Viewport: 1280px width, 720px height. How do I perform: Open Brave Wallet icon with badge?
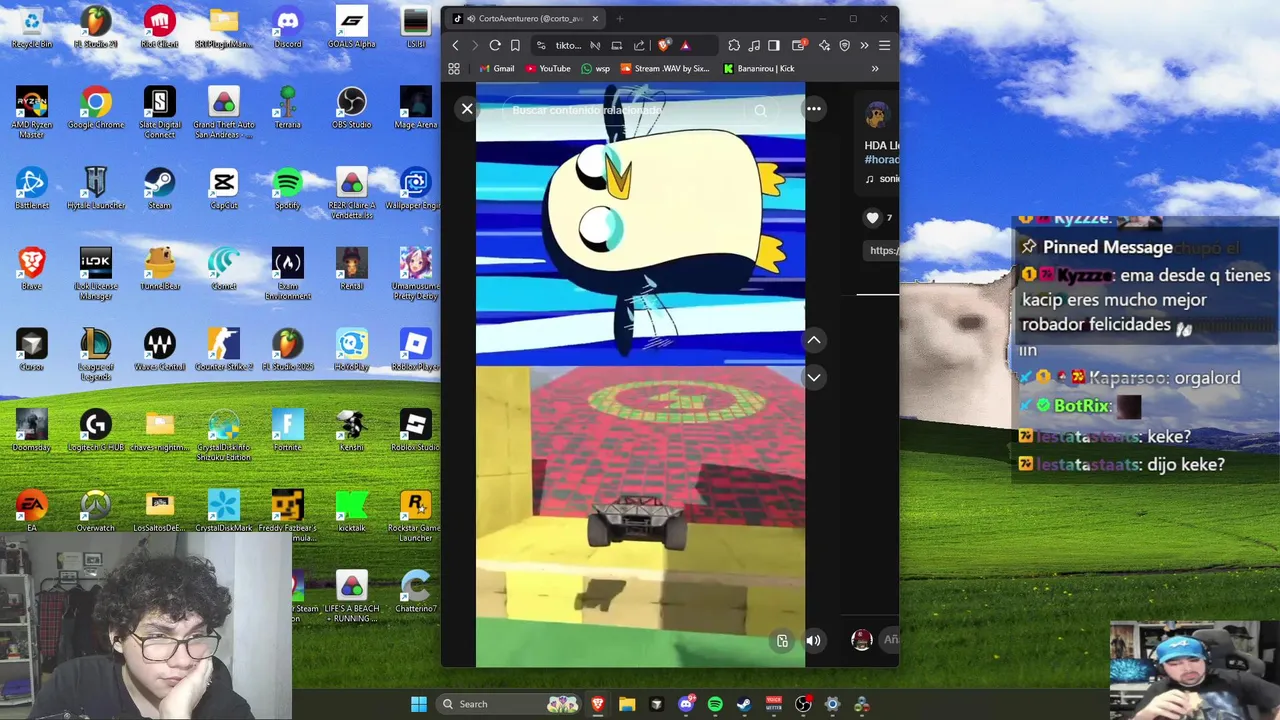click(x=799, y=45)
